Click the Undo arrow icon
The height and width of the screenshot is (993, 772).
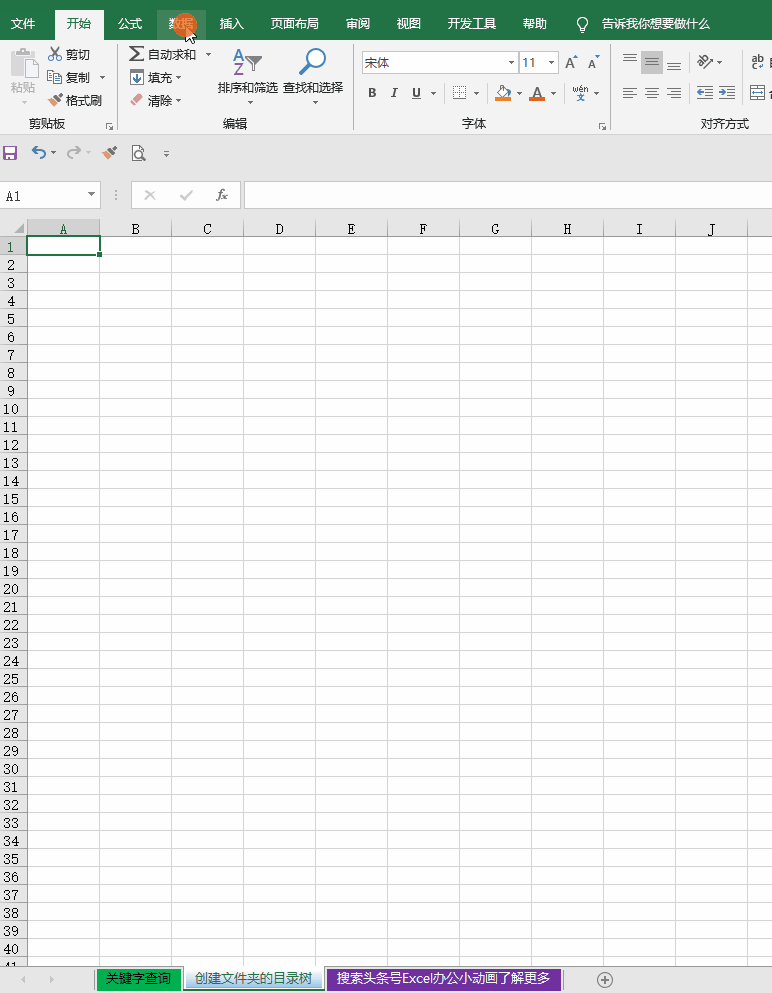39,152
